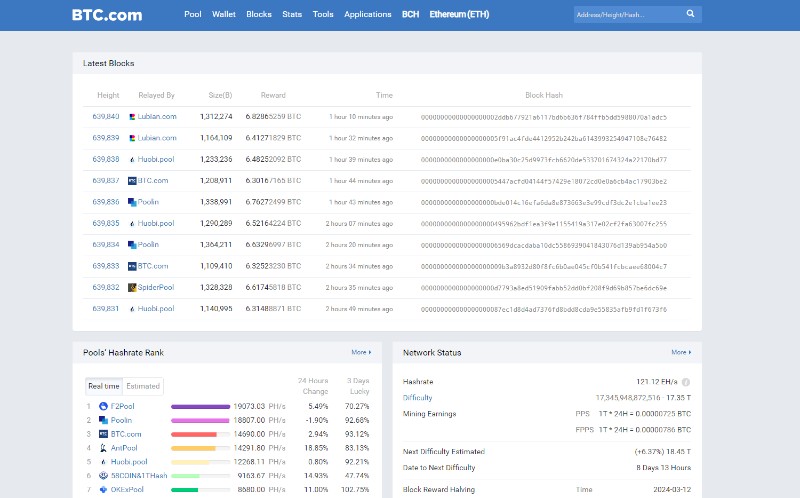Open SpiderPool link in Latest Blocks
Screen dimensions: 800x498
[156, 287]
